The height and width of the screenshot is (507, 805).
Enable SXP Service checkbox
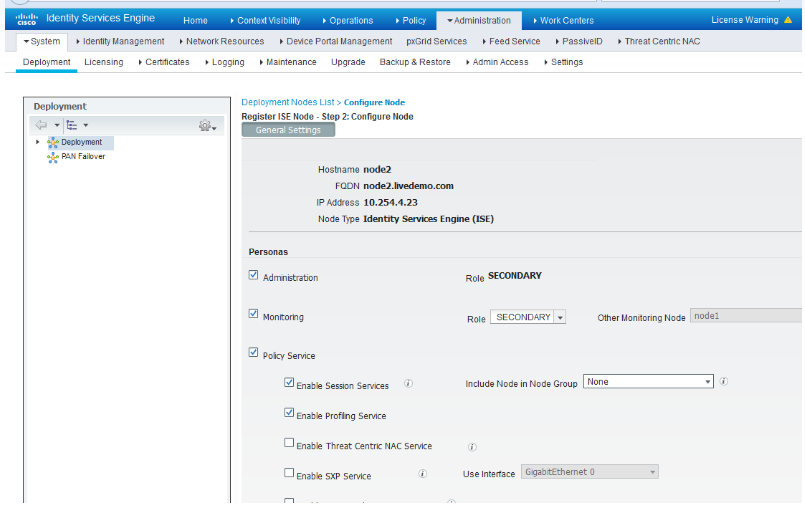tap(289, 473)
